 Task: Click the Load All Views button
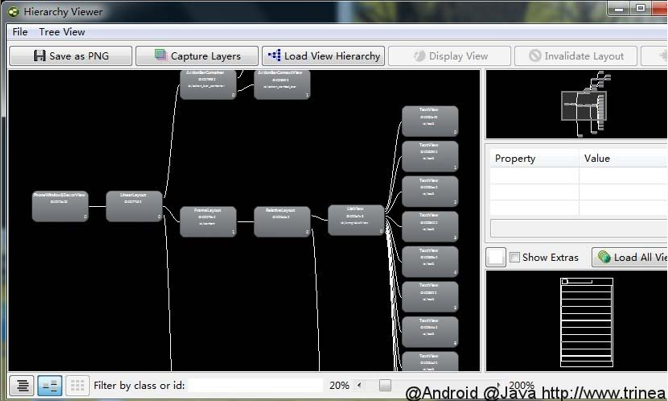click(630, 257)
